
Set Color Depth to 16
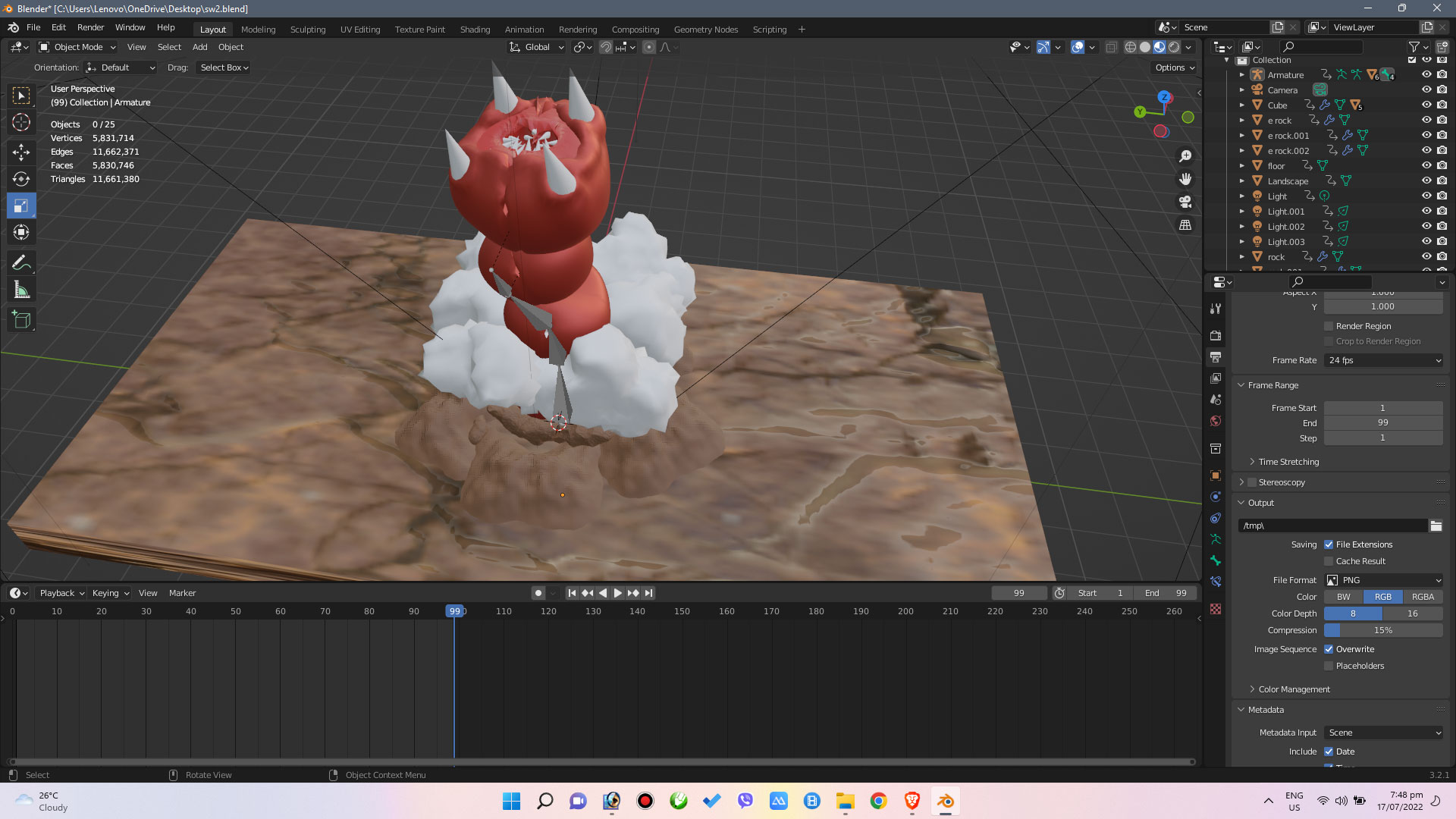click(1413, 613)
